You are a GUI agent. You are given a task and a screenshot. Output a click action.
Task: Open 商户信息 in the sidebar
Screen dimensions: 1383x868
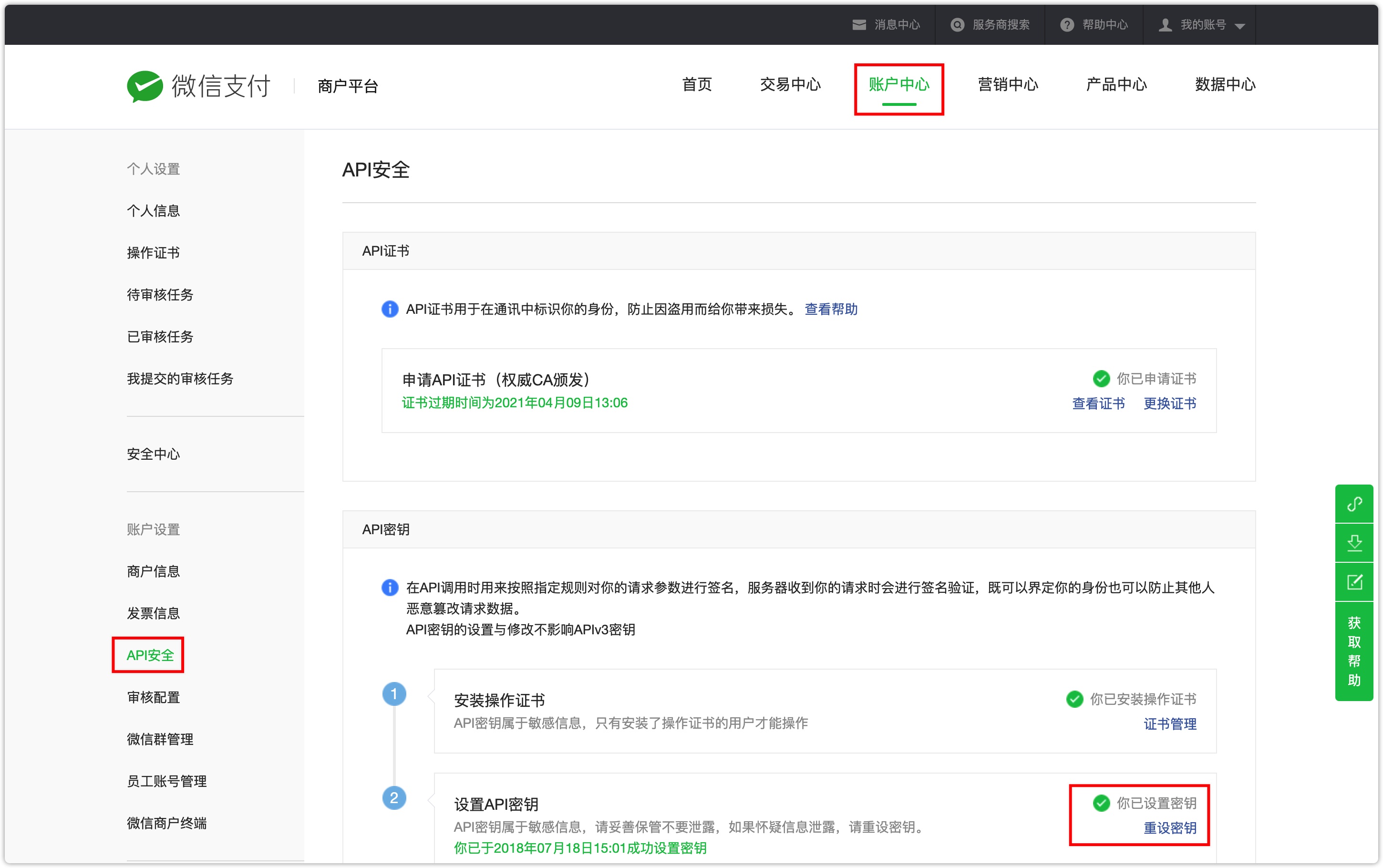point(153,571)
